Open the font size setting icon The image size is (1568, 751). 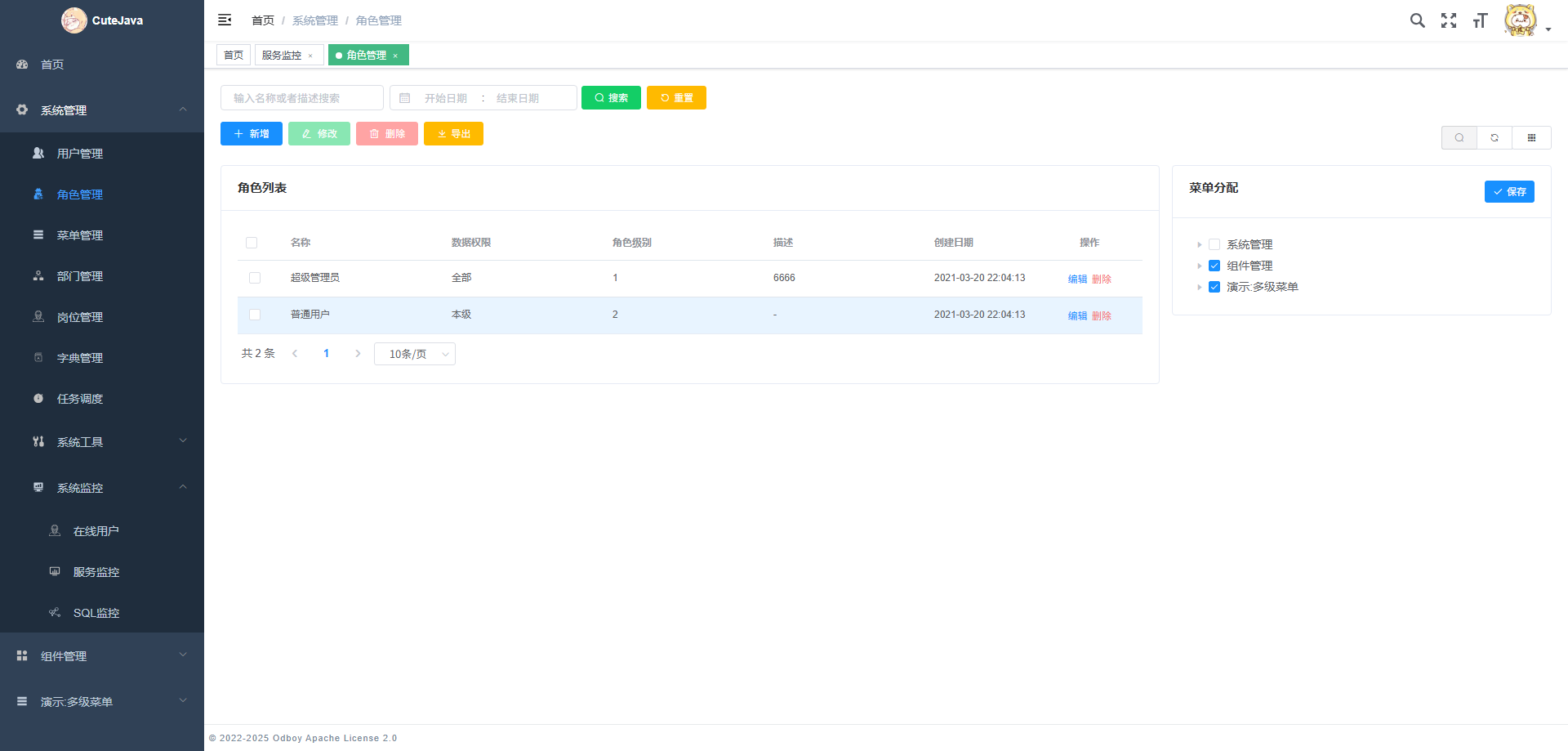point(1480,20)
